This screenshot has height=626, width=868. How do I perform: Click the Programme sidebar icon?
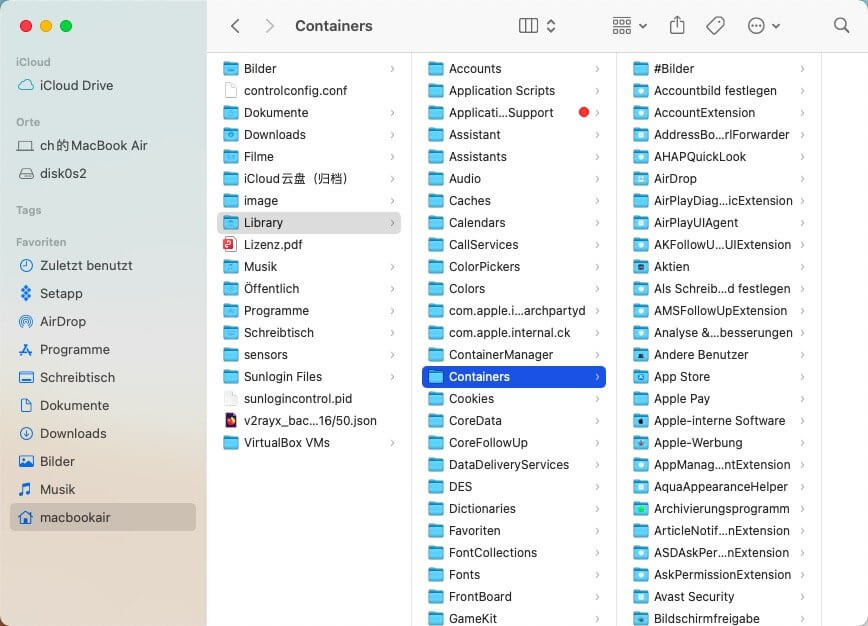click(26, 350)
